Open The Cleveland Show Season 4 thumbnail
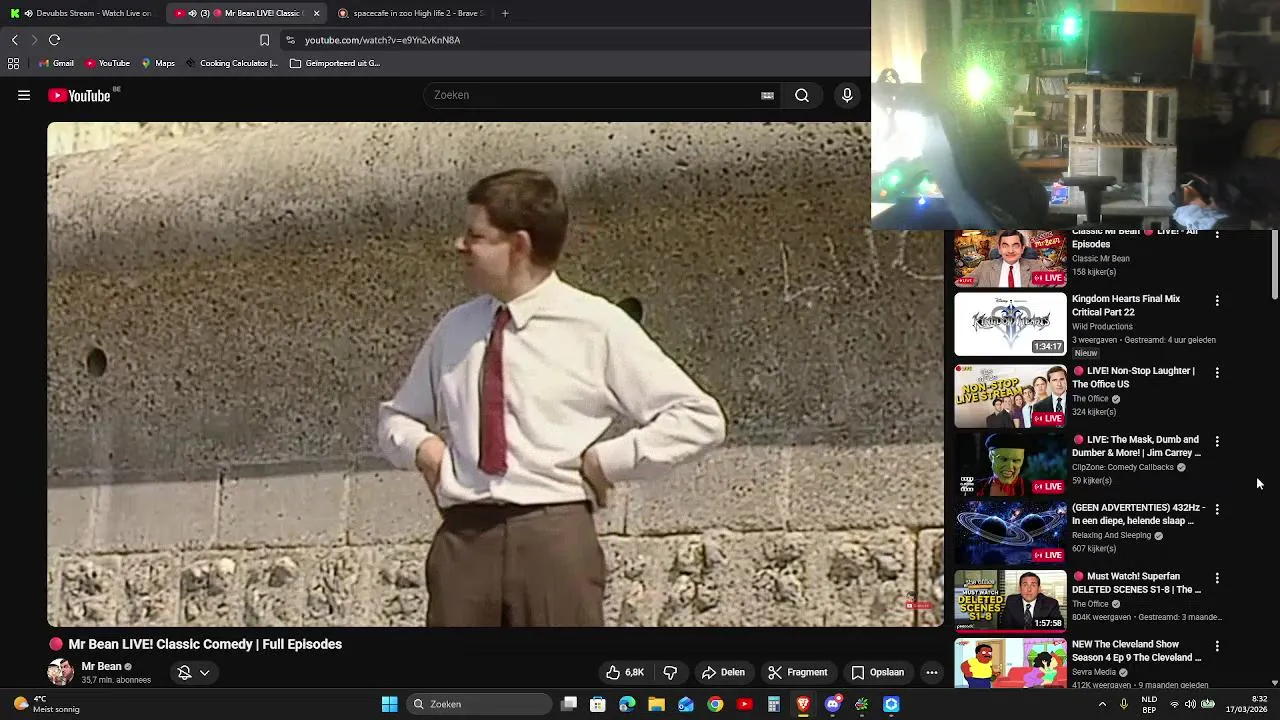 click(x=1010, y=663)
